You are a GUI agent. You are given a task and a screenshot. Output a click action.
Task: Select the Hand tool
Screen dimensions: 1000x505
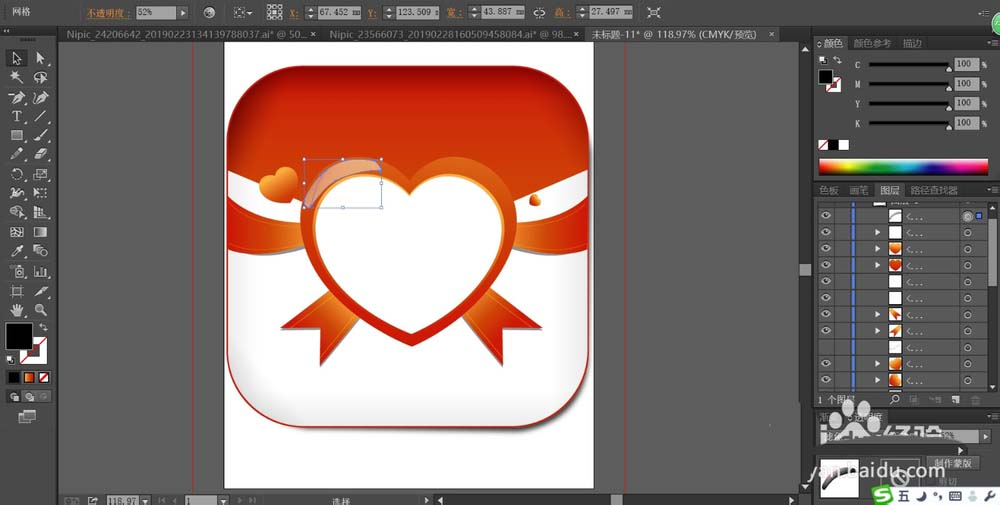pyautogui.click(x=17, y=311)
